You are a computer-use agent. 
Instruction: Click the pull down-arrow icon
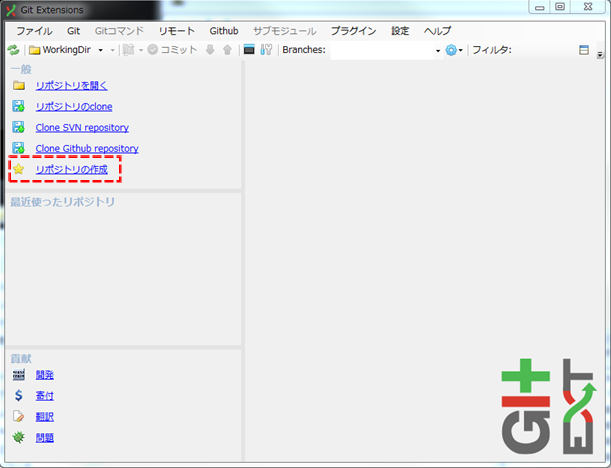(x=210, y=50)
